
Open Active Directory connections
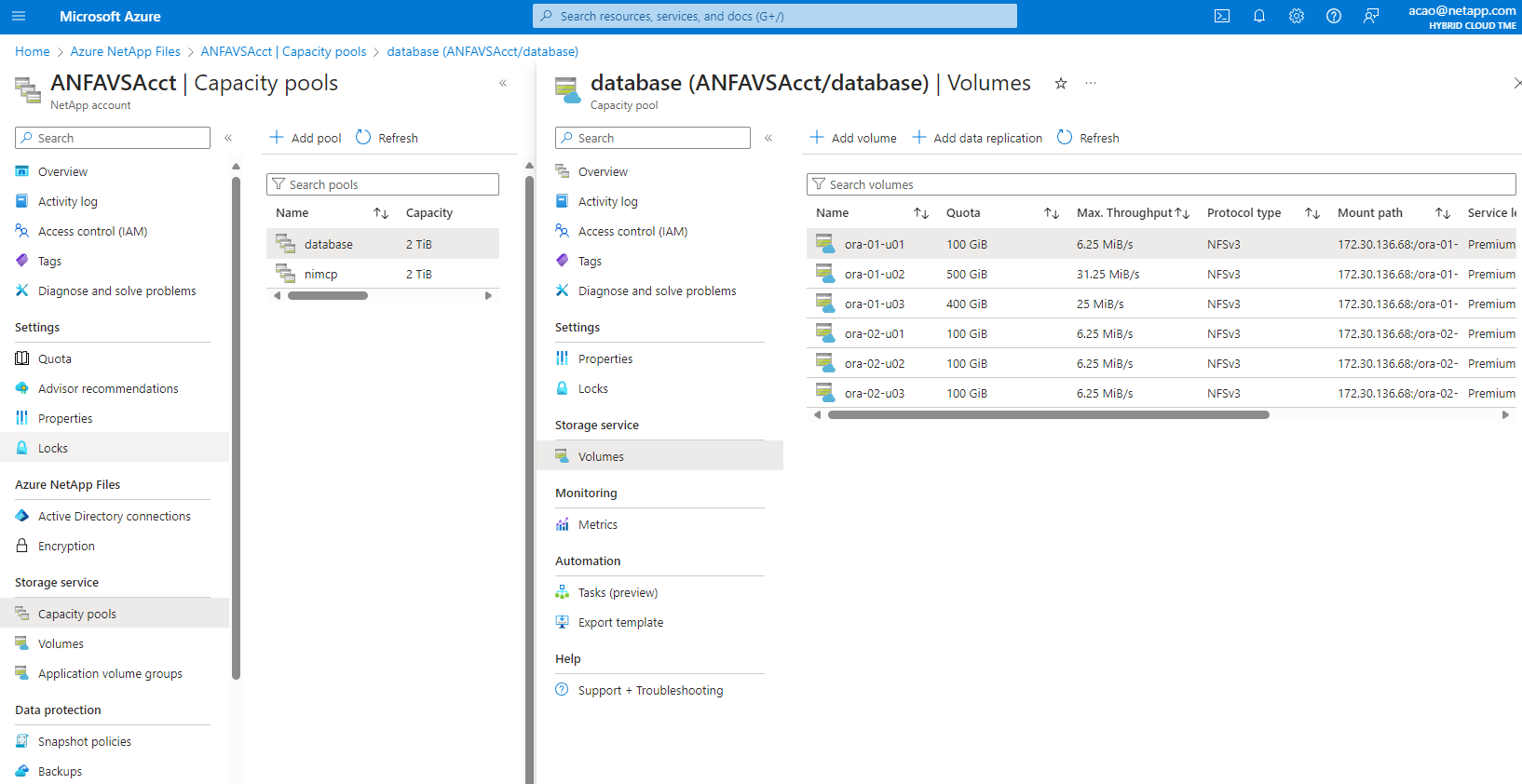coord(115,516)
